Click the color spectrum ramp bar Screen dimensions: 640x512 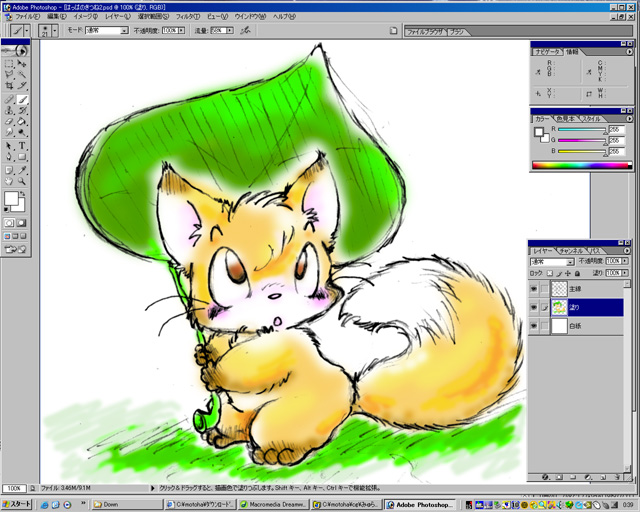(x=582, y=165)
